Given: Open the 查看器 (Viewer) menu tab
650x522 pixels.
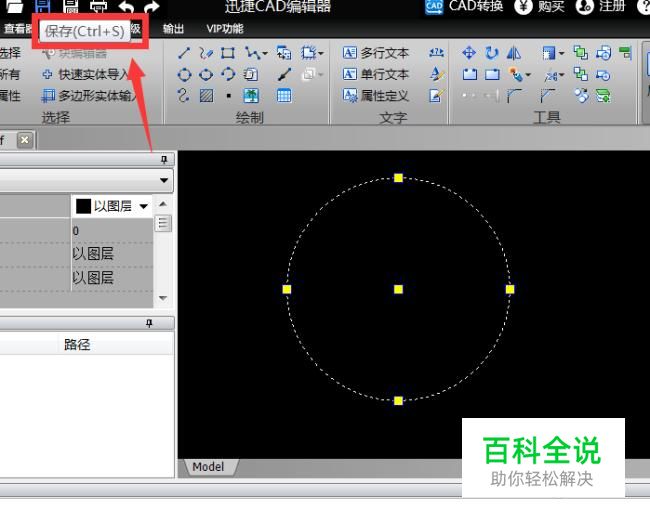Looking at the screenshot, I should pos(17,29).
